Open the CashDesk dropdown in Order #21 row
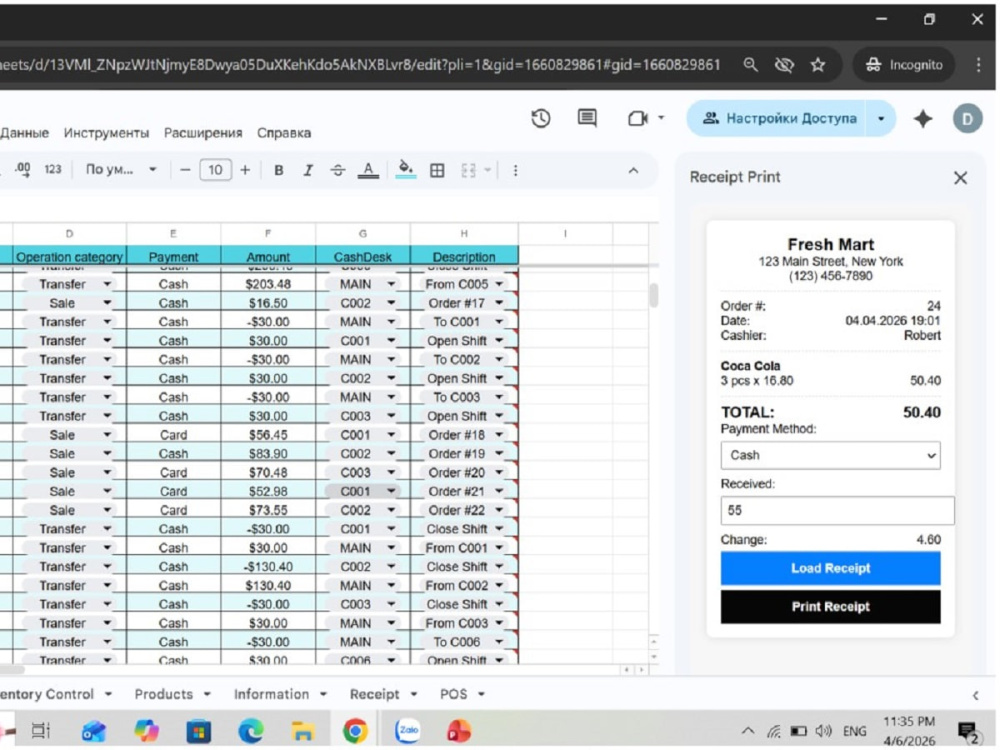This screenshot has width=1000, height=750. pyautogui.click(x=390, y=491)
